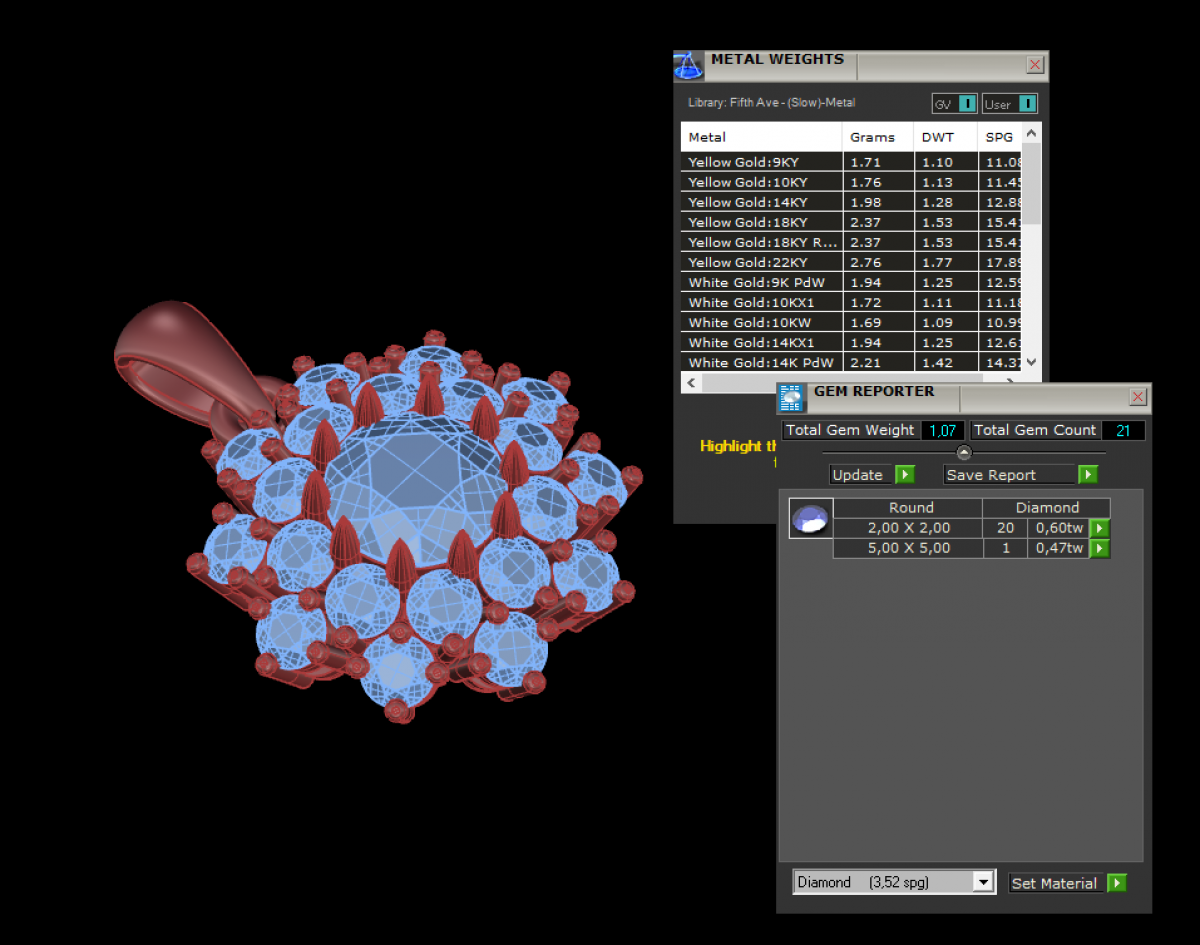The height and width of the screenshot is (945, 1200).
Task: Click green arrow on 2,00 X 2,00 row
Action: (1100, 528)
